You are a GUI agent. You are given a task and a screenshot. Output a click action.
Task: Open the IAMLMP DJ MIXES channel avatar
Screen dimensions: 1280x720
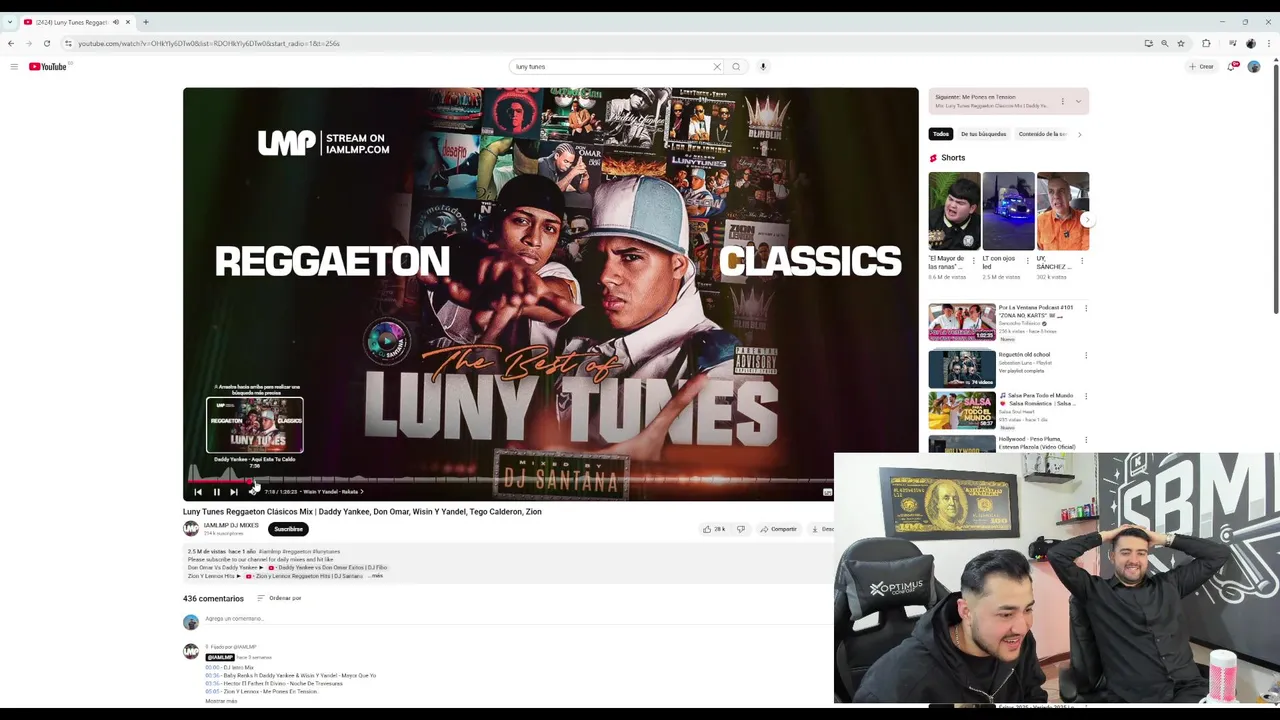[x=191, y=529]
